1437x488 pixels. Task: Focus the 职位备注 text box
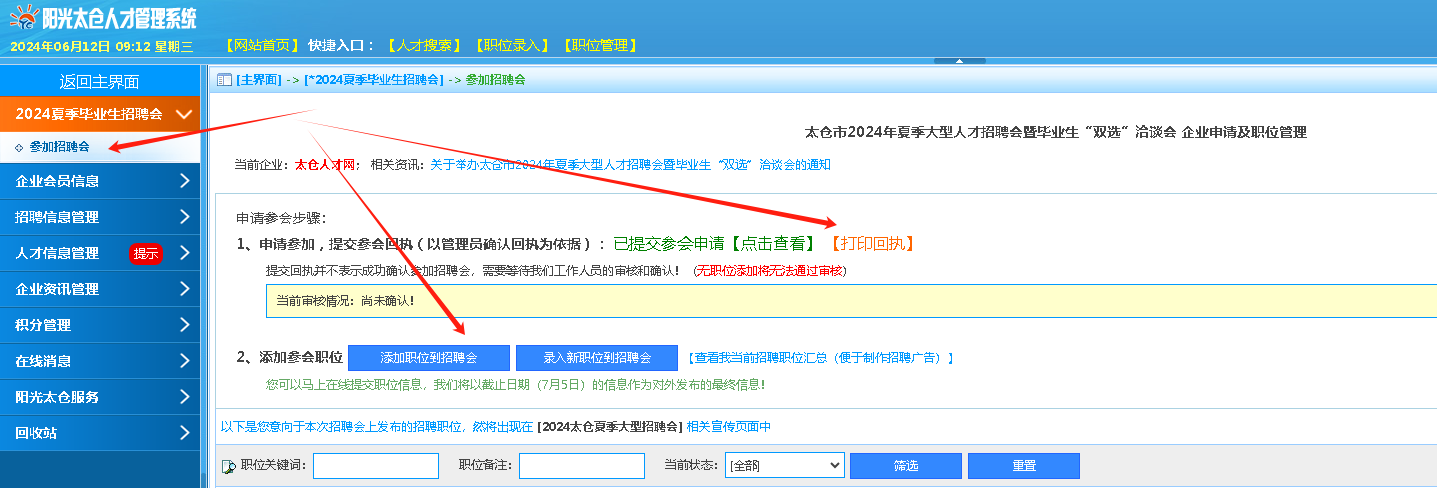[581, 466]
